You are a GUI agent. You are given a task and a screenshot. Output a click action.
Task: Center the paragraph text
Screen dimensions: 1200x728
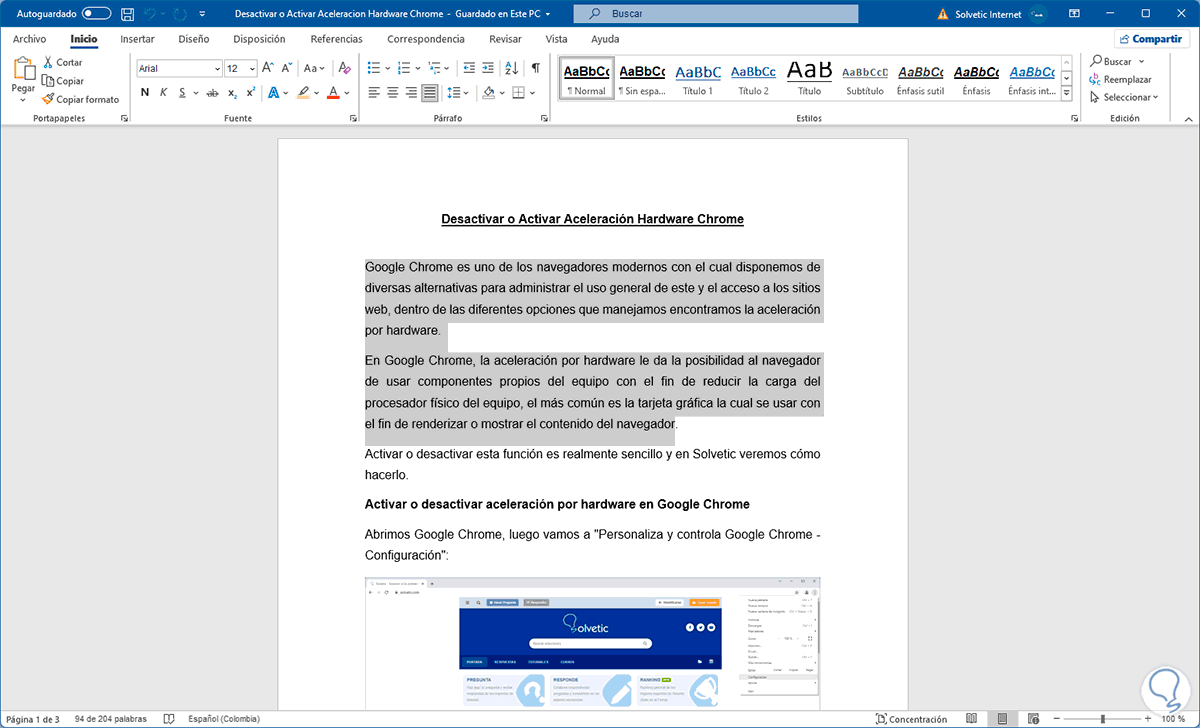pos(393,92)
